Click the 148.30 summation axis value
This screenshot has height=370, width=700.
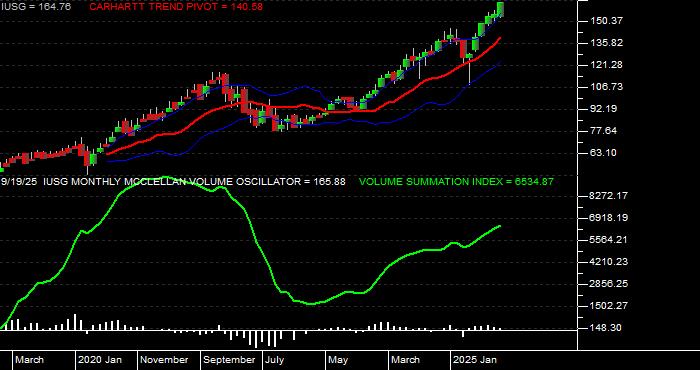[606, 328]
